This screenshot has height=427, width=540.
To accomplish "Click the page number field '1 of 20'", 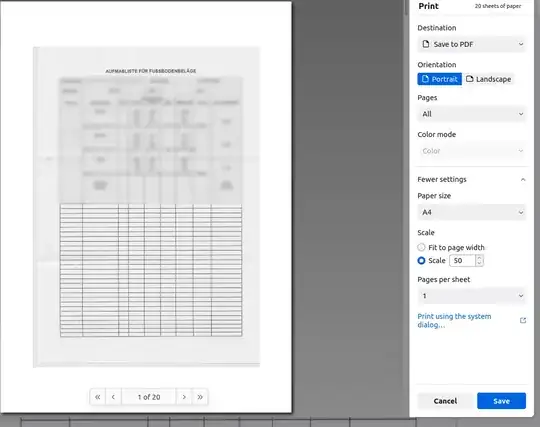I will (x=149, y=397).
